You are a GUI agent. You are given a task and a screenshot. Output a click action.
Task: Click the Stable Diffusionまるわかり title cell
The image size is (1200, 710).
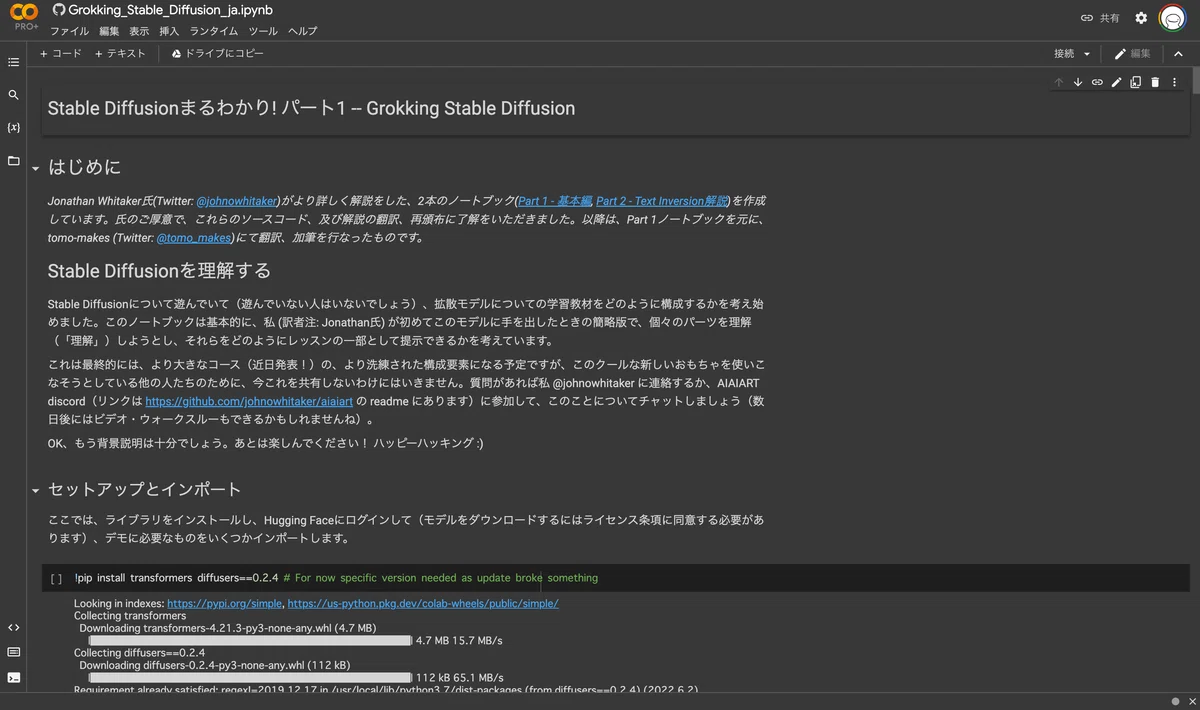click(x=617, y=108)
